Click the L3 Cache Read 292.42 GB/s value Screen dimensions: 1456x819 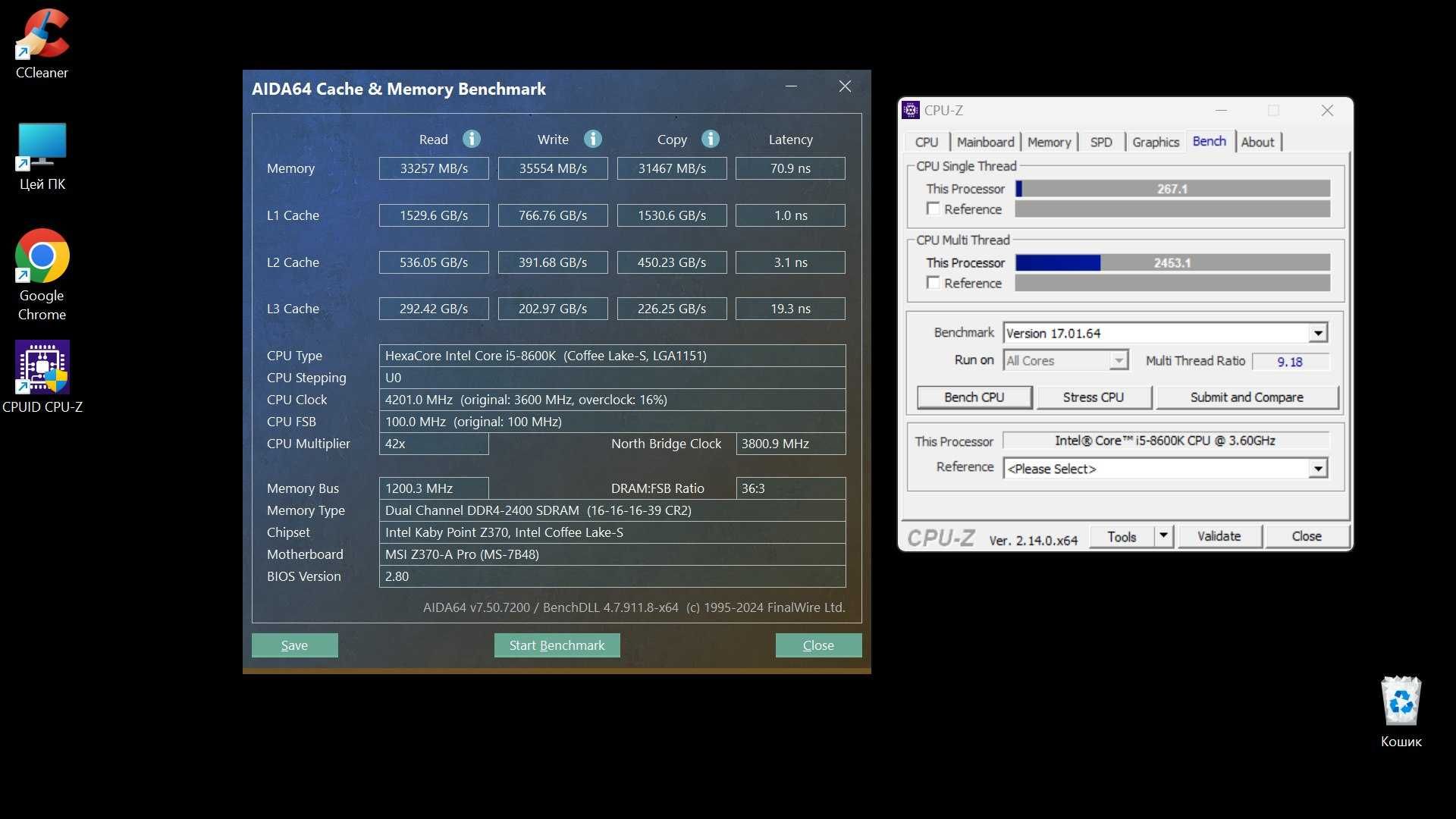point(434,309)
